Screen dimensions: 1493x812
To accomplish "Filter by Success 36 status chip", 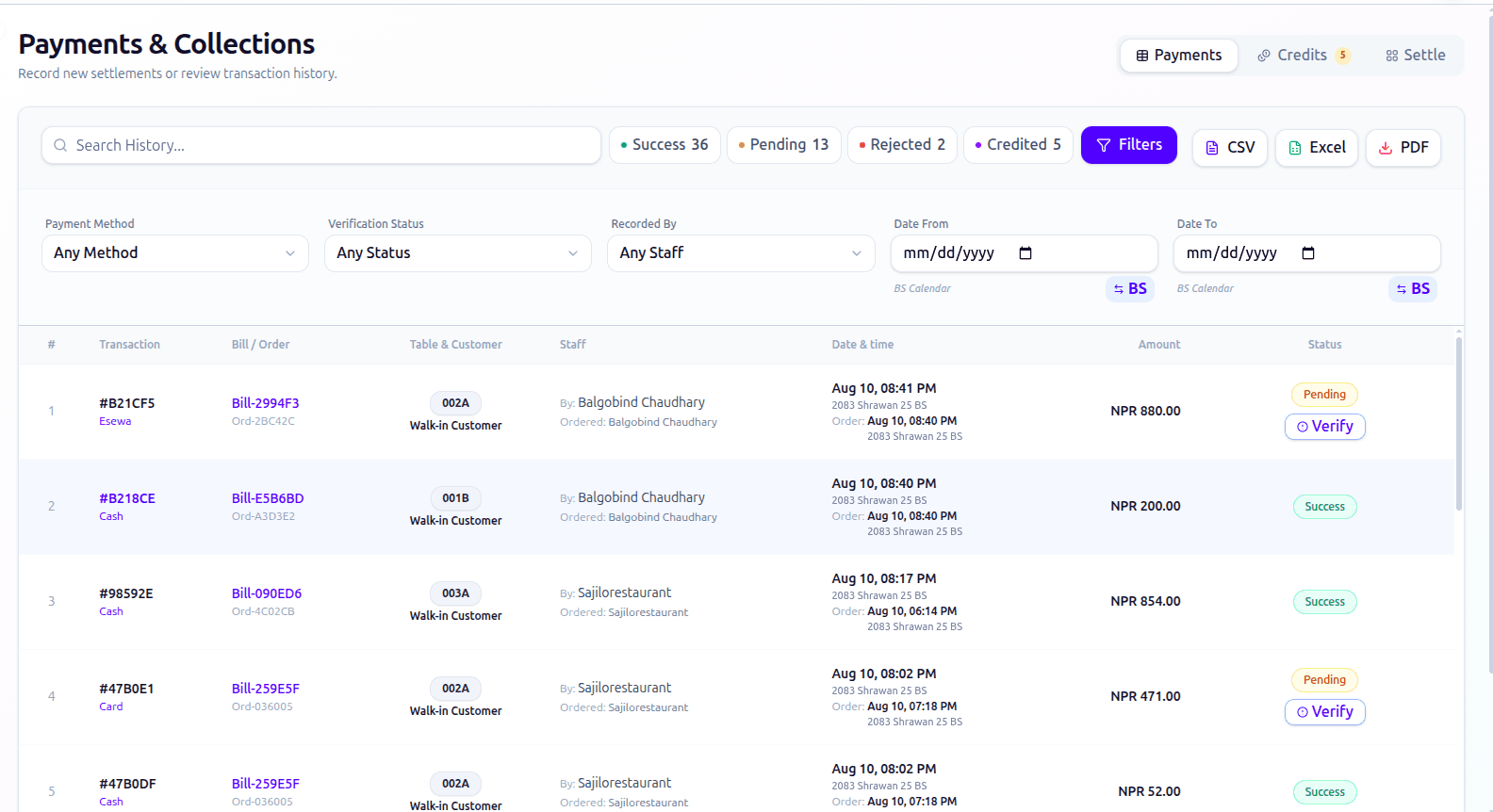I will click(x=664, y=145).
